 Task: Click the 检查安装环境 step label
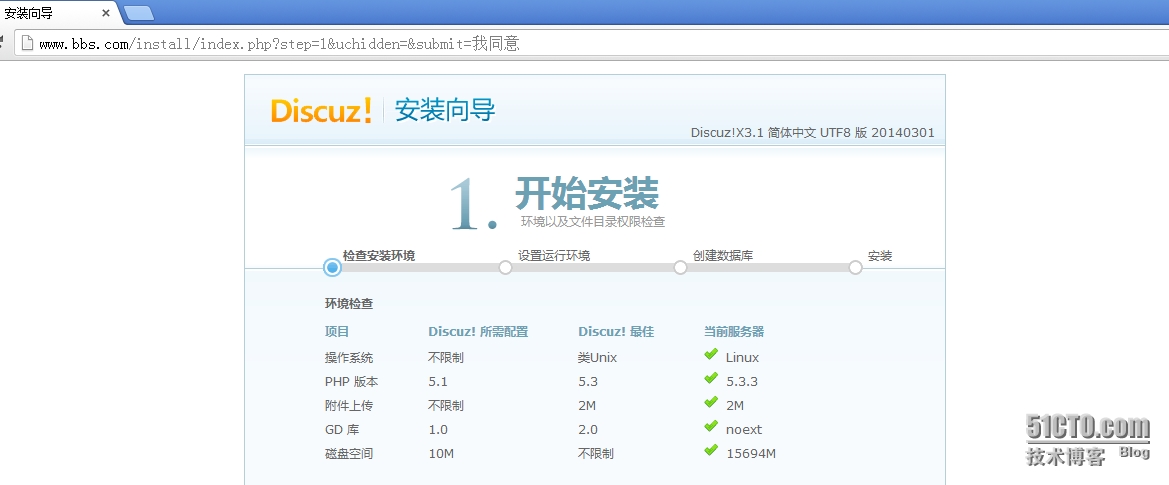[379, 256]
